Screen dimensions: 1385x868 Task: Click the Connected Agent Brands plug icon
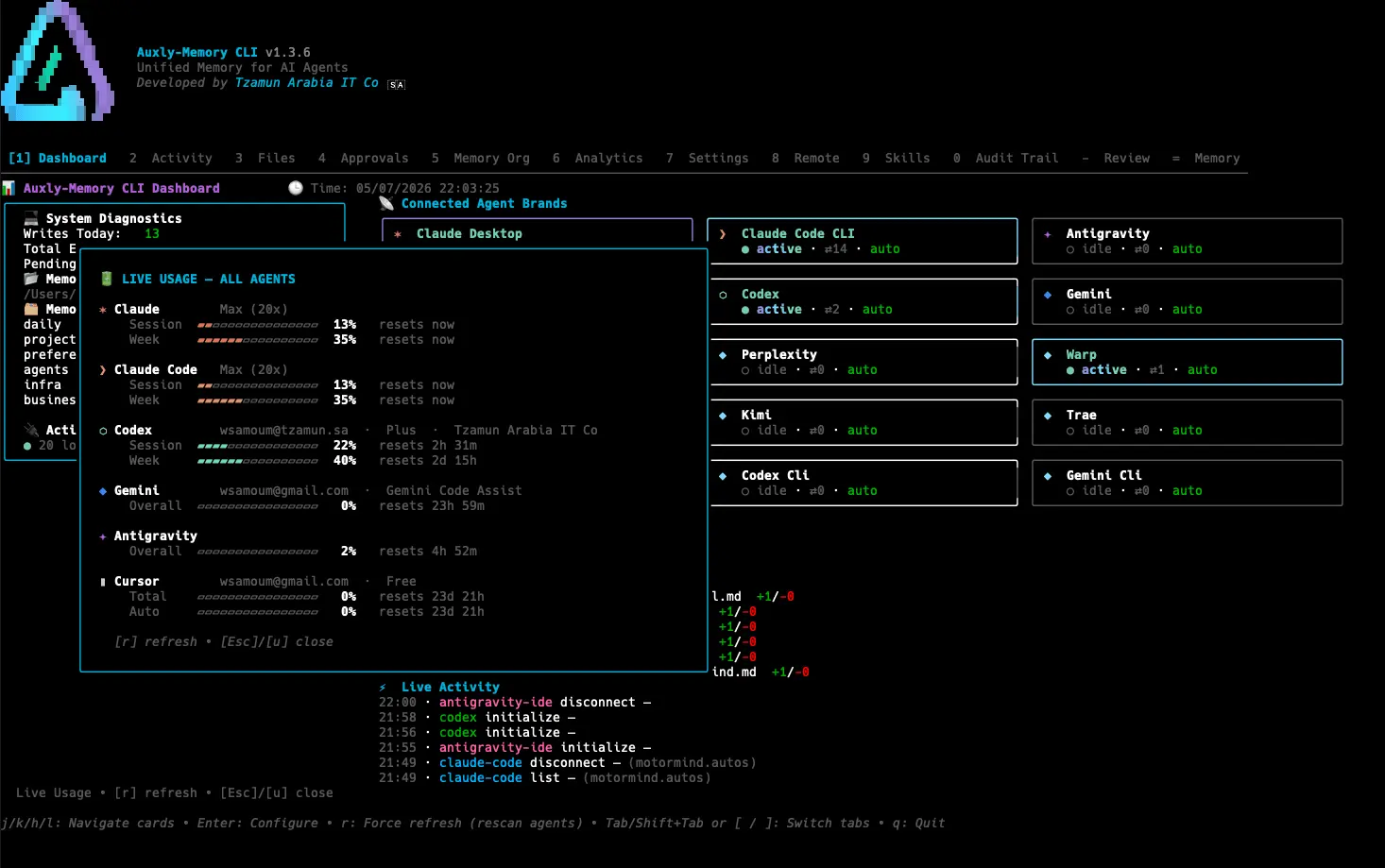click(386, 203)
